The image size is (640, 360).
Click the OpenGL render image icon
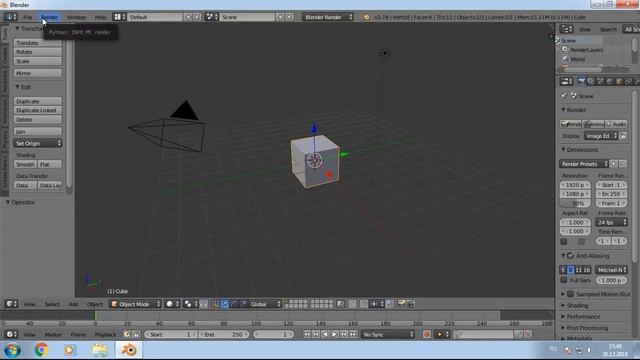[402, 304]
